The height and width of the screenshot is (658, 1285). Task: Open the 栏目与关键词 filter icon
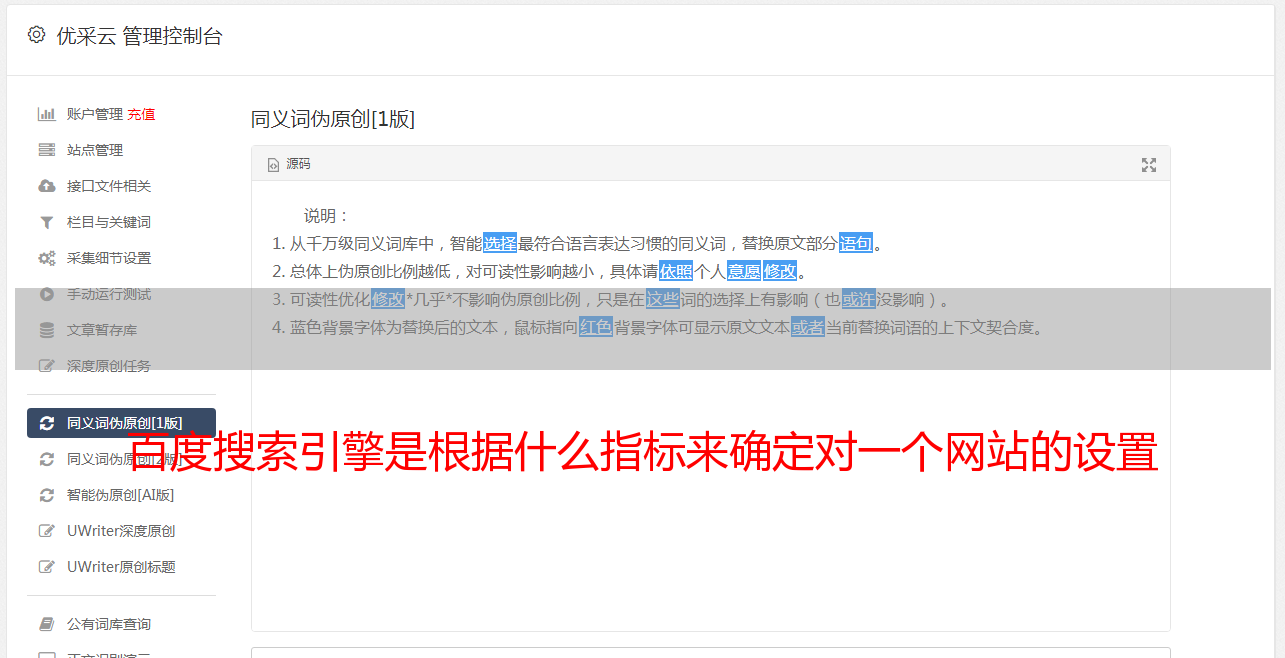click(x=46, y=222)
